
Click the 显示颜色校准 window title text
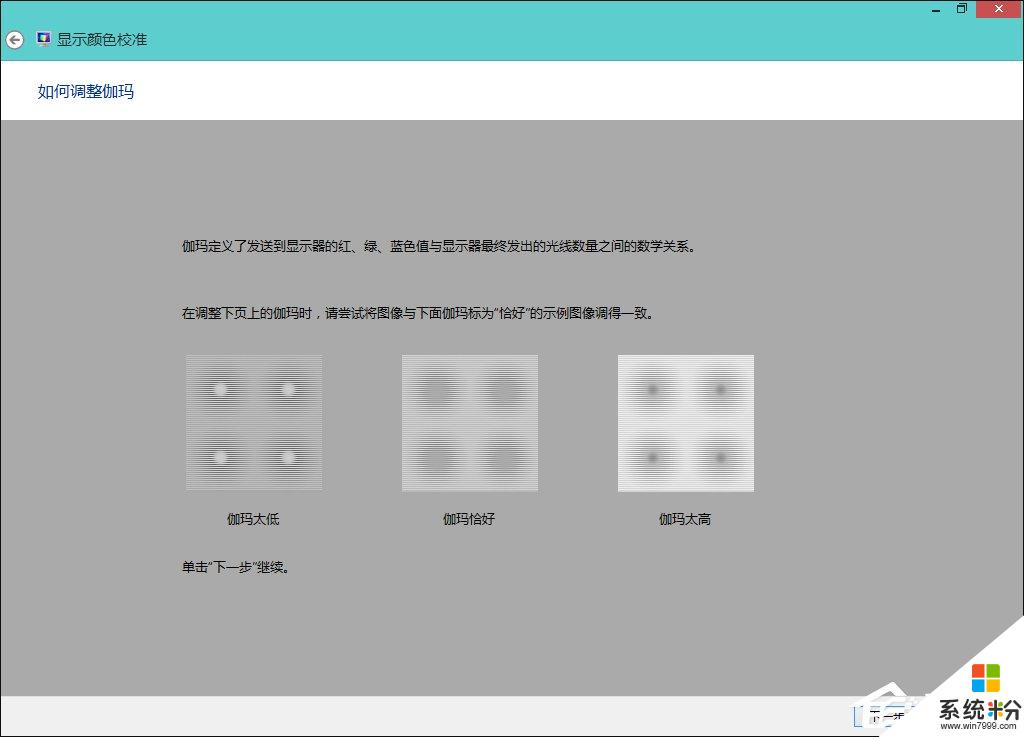102,40
